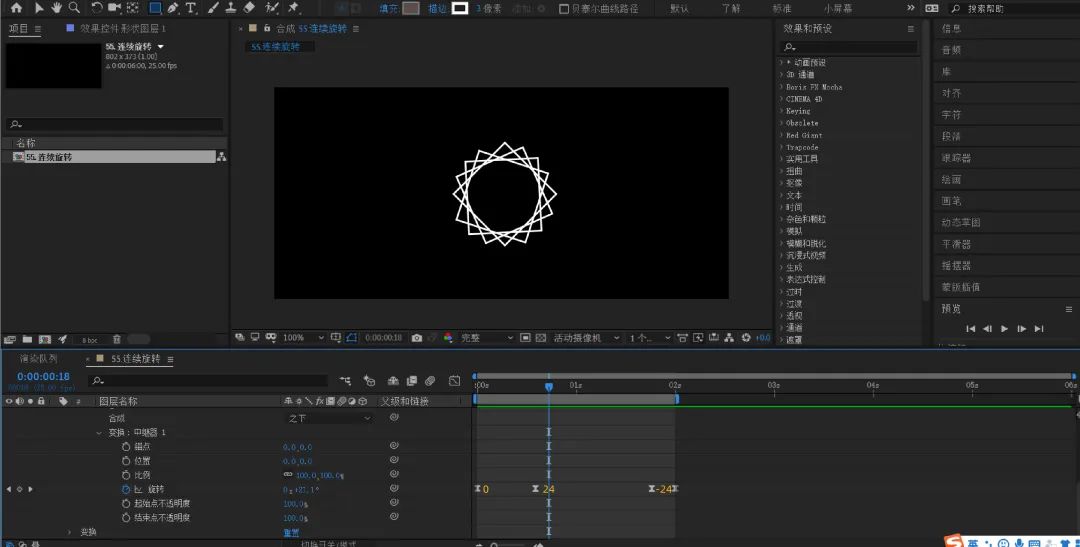Open the 之下 composite dropdown

point(329,418)
